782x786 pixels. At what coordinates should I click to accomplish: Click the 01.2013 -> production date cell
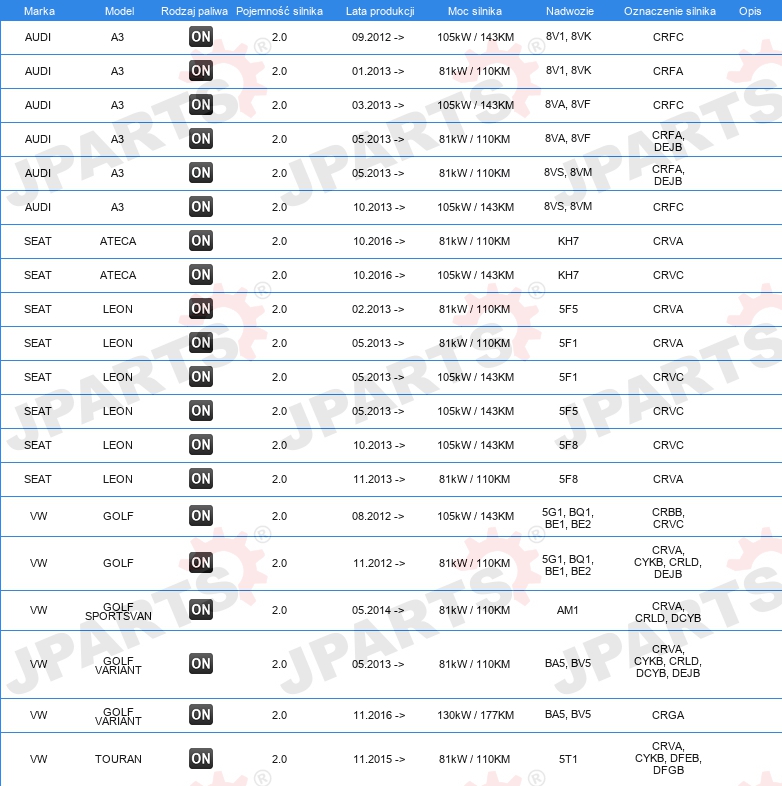[378, 71]
